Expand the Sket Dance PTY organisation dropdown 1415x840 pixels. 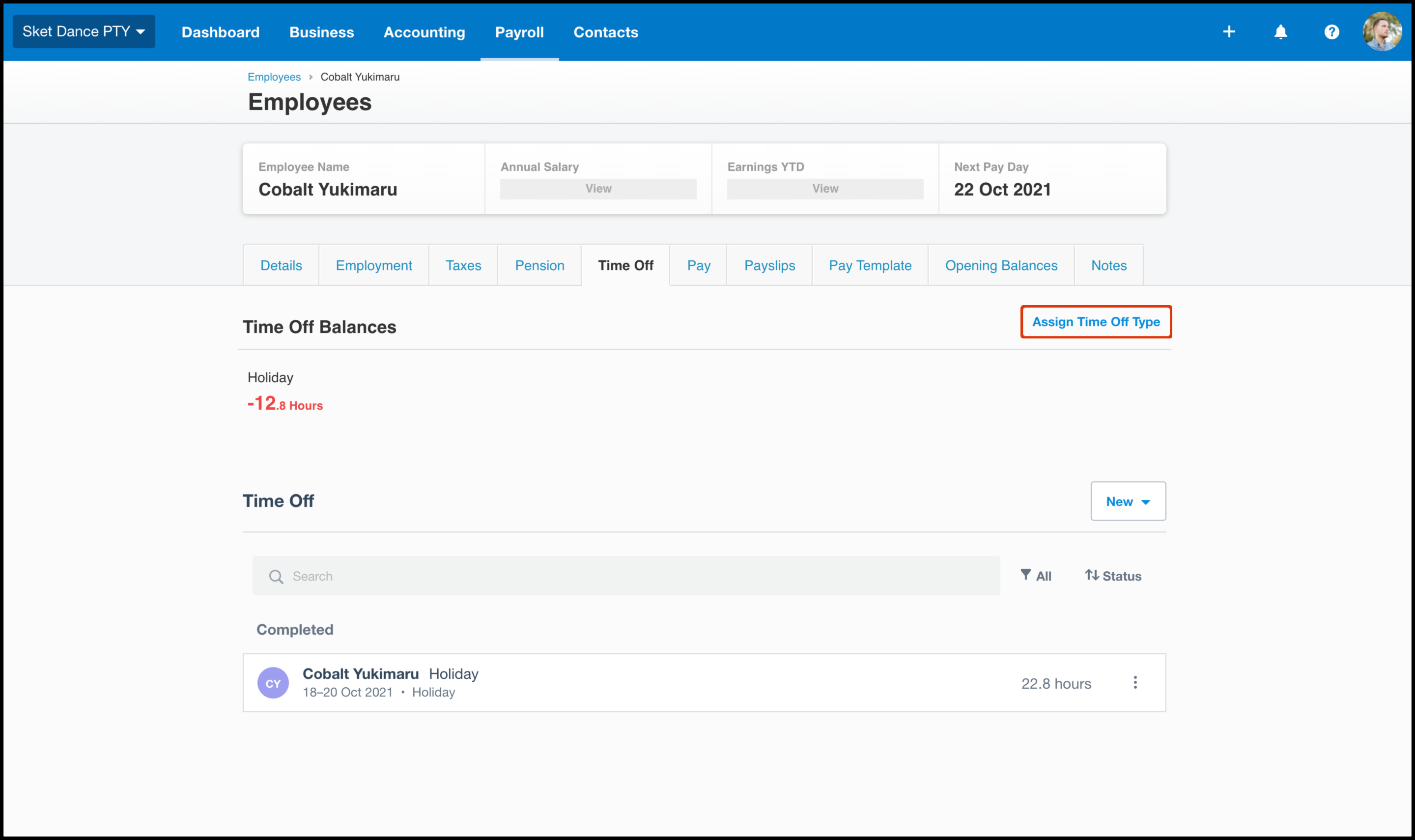pos(84,32)
